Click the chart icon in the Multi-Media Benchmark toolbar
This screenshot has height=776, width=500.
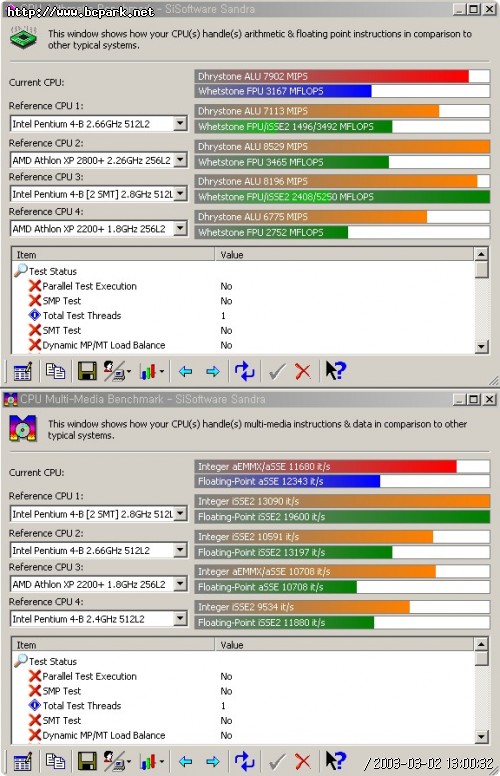click(x=150, y=761)
